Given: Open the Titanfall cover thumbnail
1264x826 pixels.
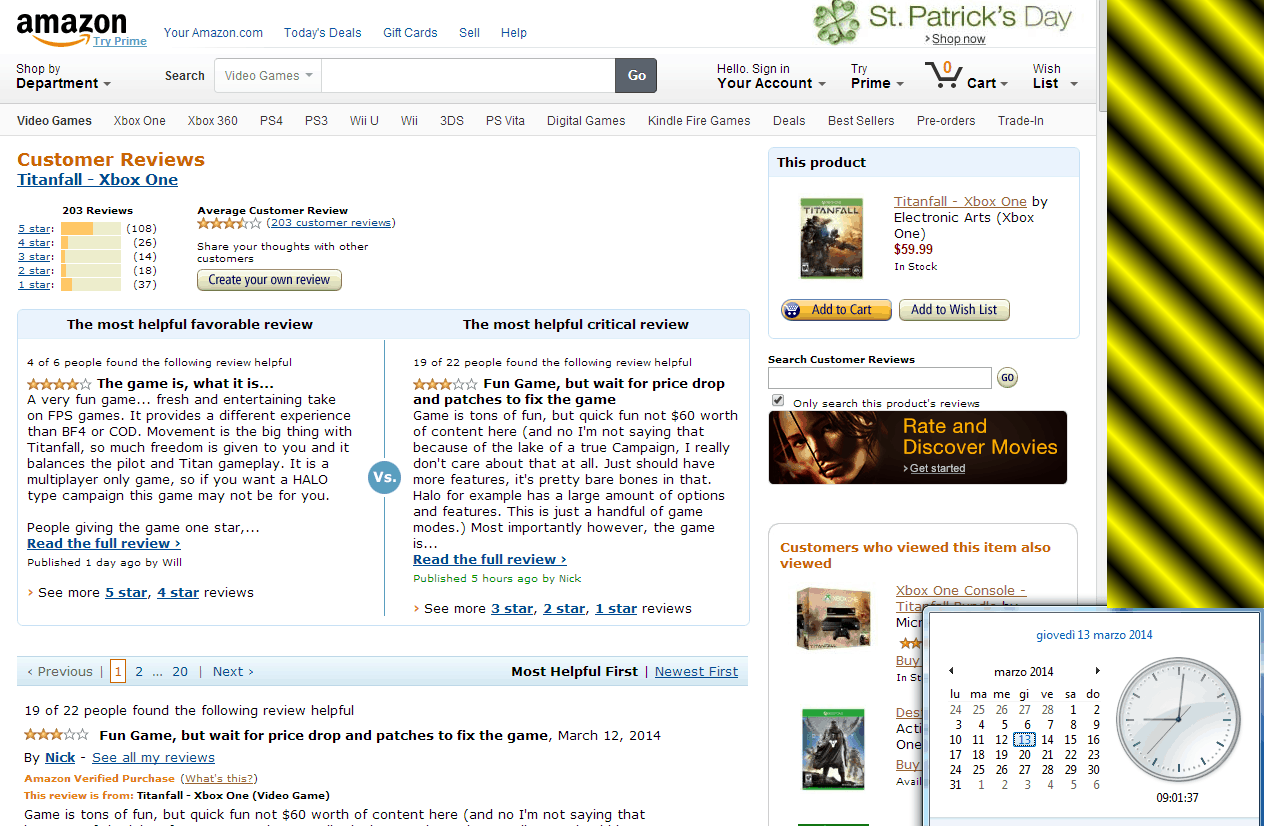Looking at the screenshot, I should point(831,238).
